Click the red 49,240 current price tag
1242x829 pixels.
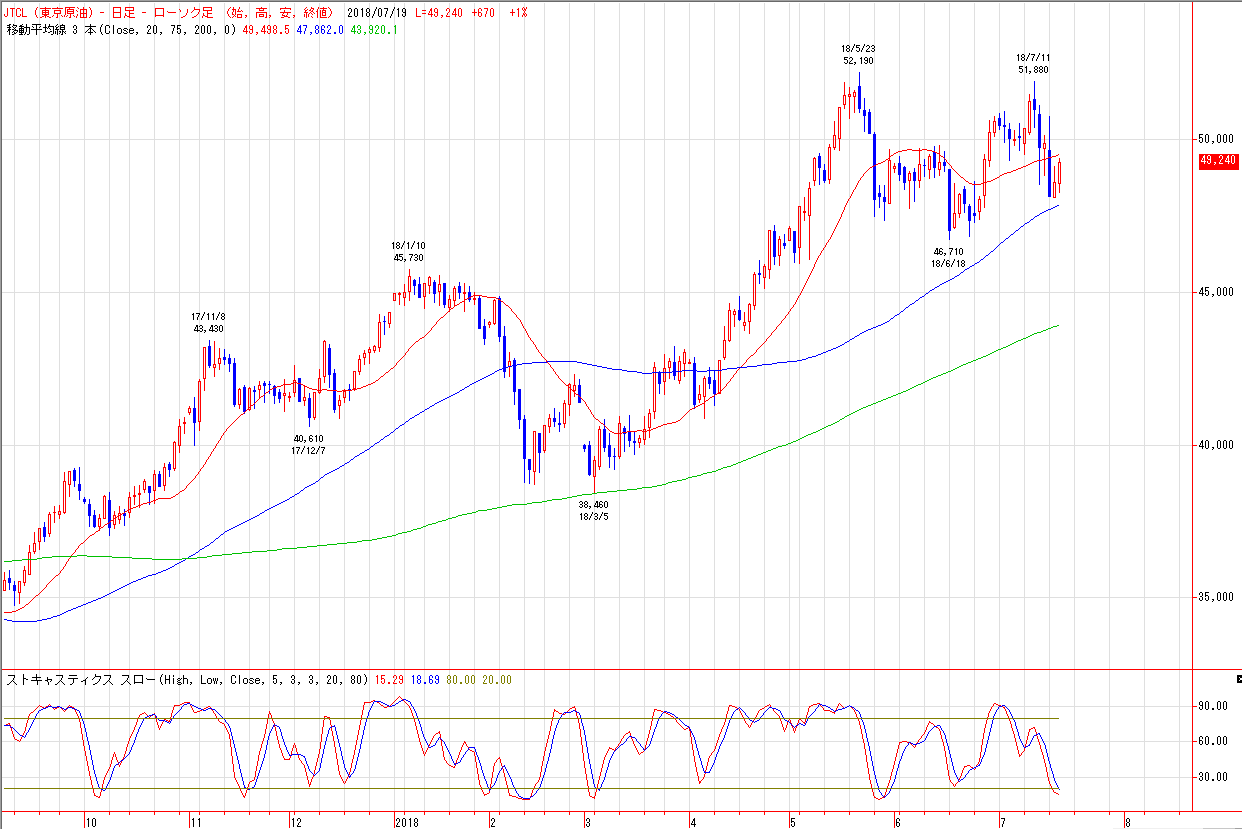pyautogui.click(x=1218, y=160)
